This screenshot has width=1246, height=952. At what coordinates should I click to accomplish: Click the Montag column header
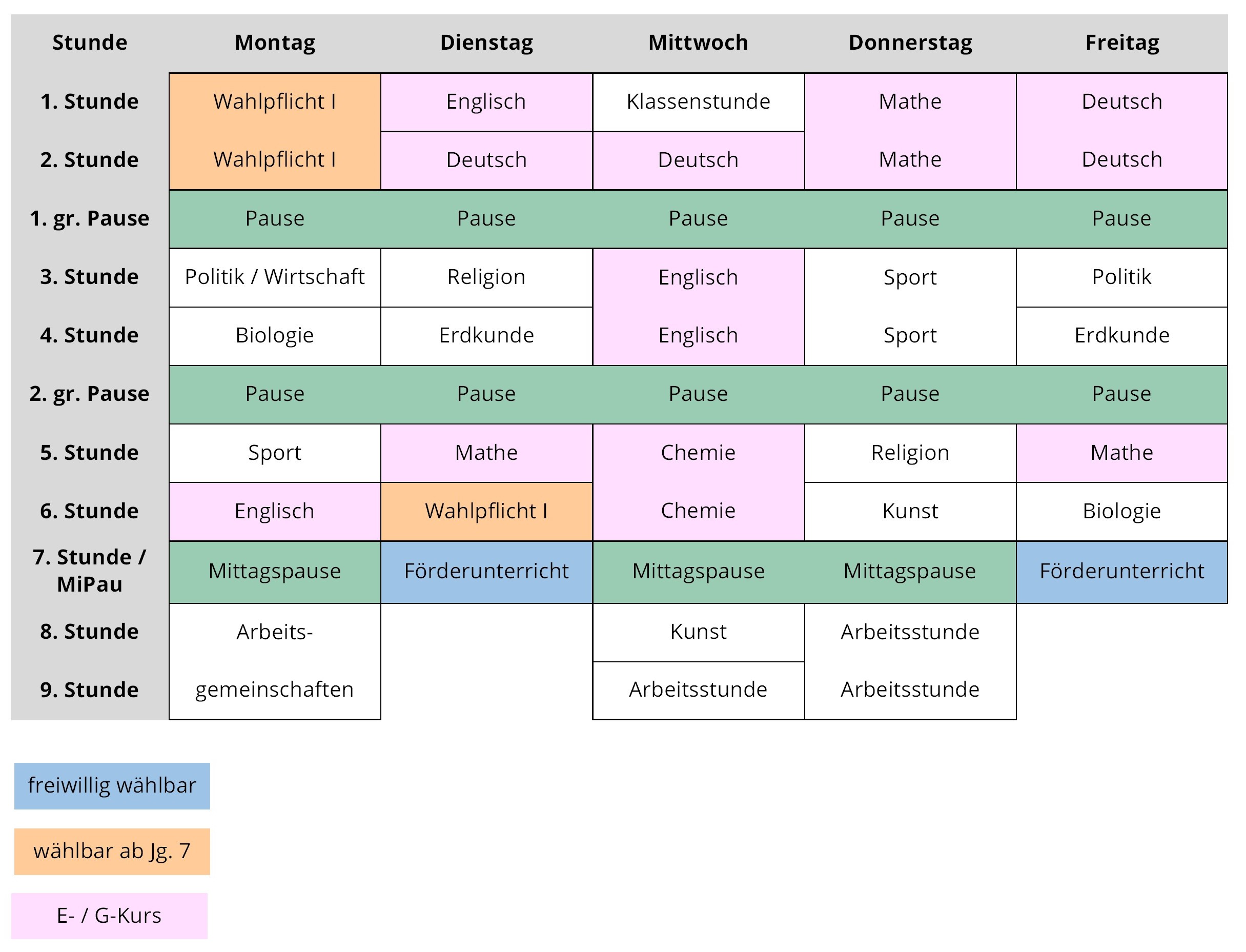pyautogui.click(x=275, y=43)
